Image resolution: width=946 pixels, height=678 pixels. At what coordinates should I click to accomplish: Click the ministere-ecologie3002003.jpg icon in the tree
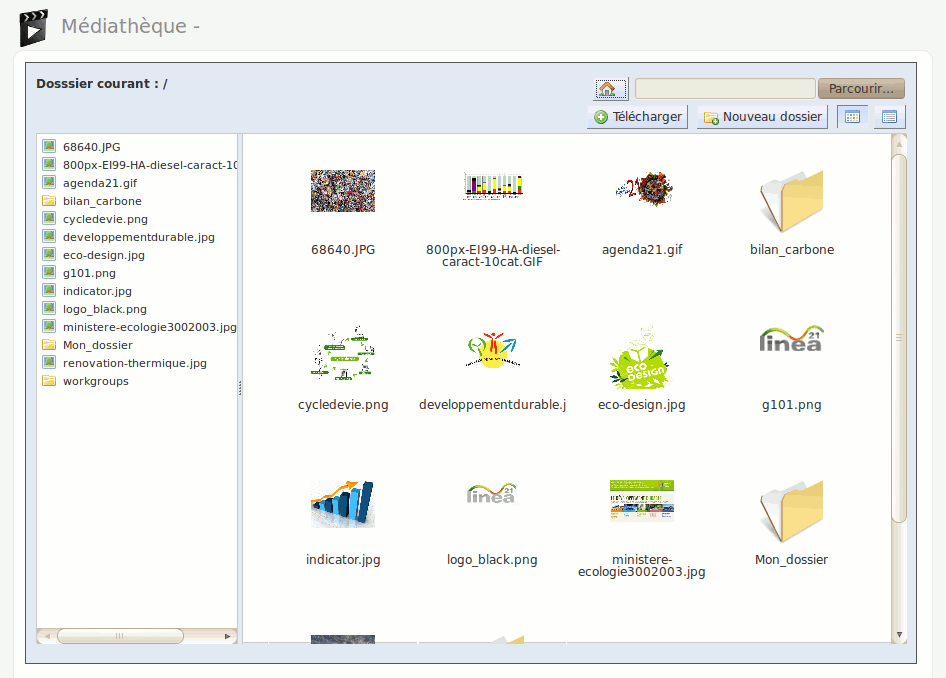(49, 326)
